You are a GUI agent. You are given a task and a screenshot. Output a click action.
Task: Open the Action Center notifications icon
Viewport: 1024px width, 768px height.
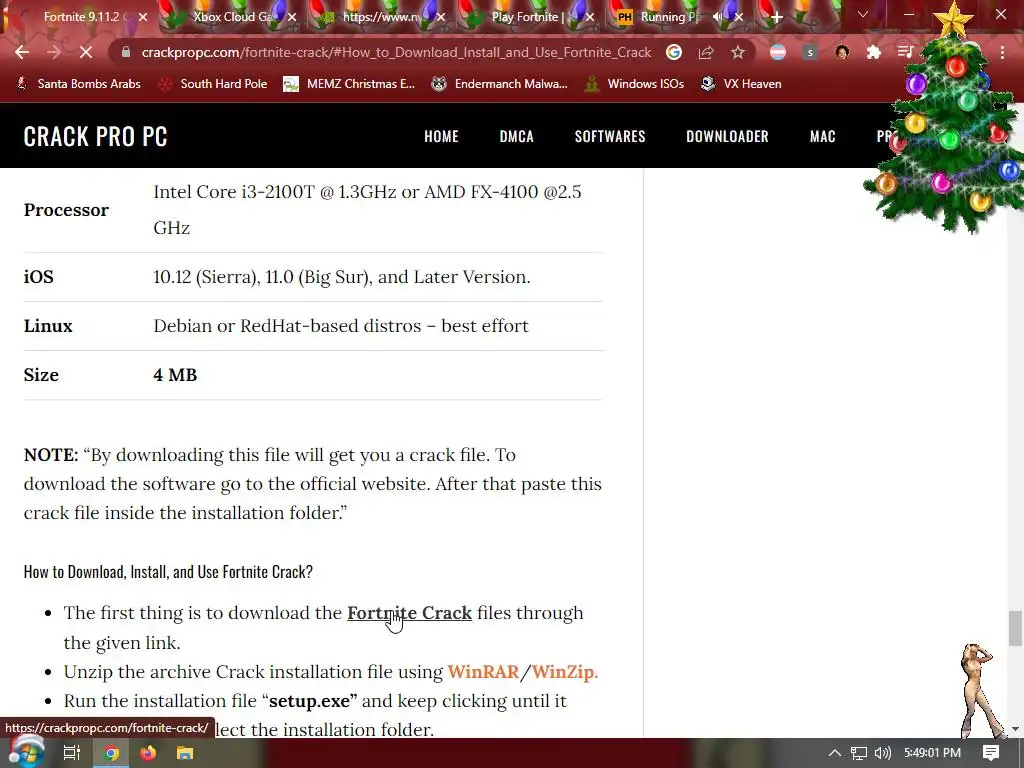pos(991,753)
